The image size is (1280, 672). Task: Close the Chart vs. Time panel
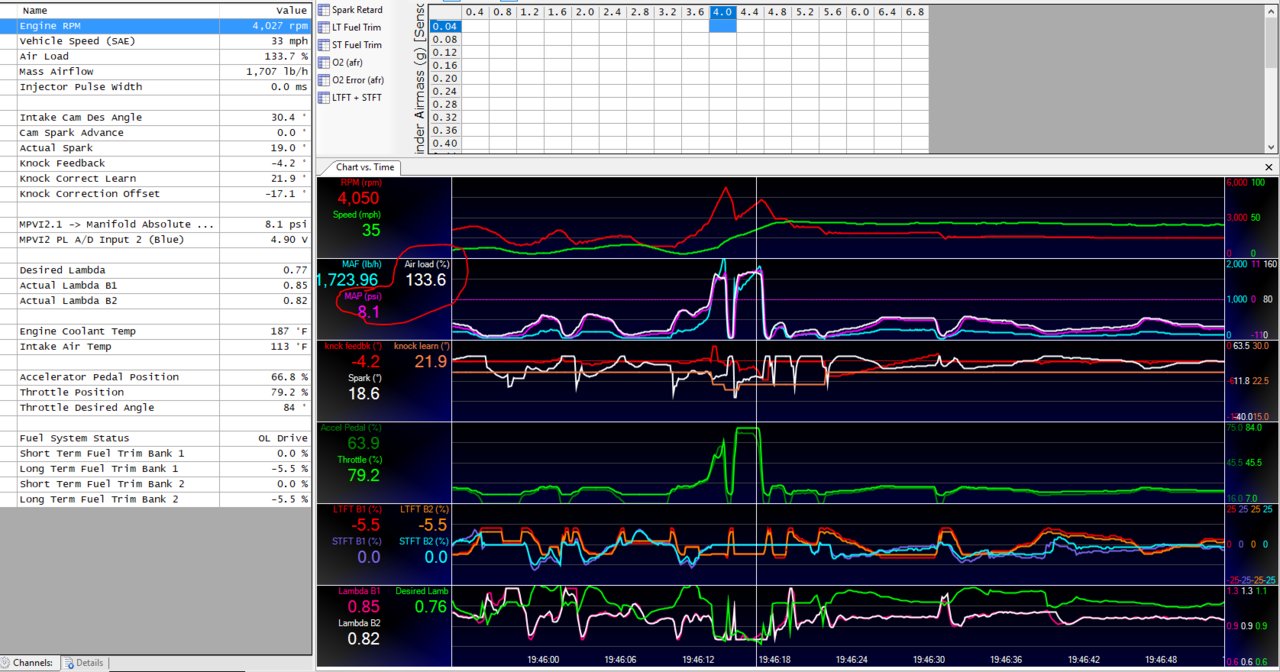click(1269, 167)
